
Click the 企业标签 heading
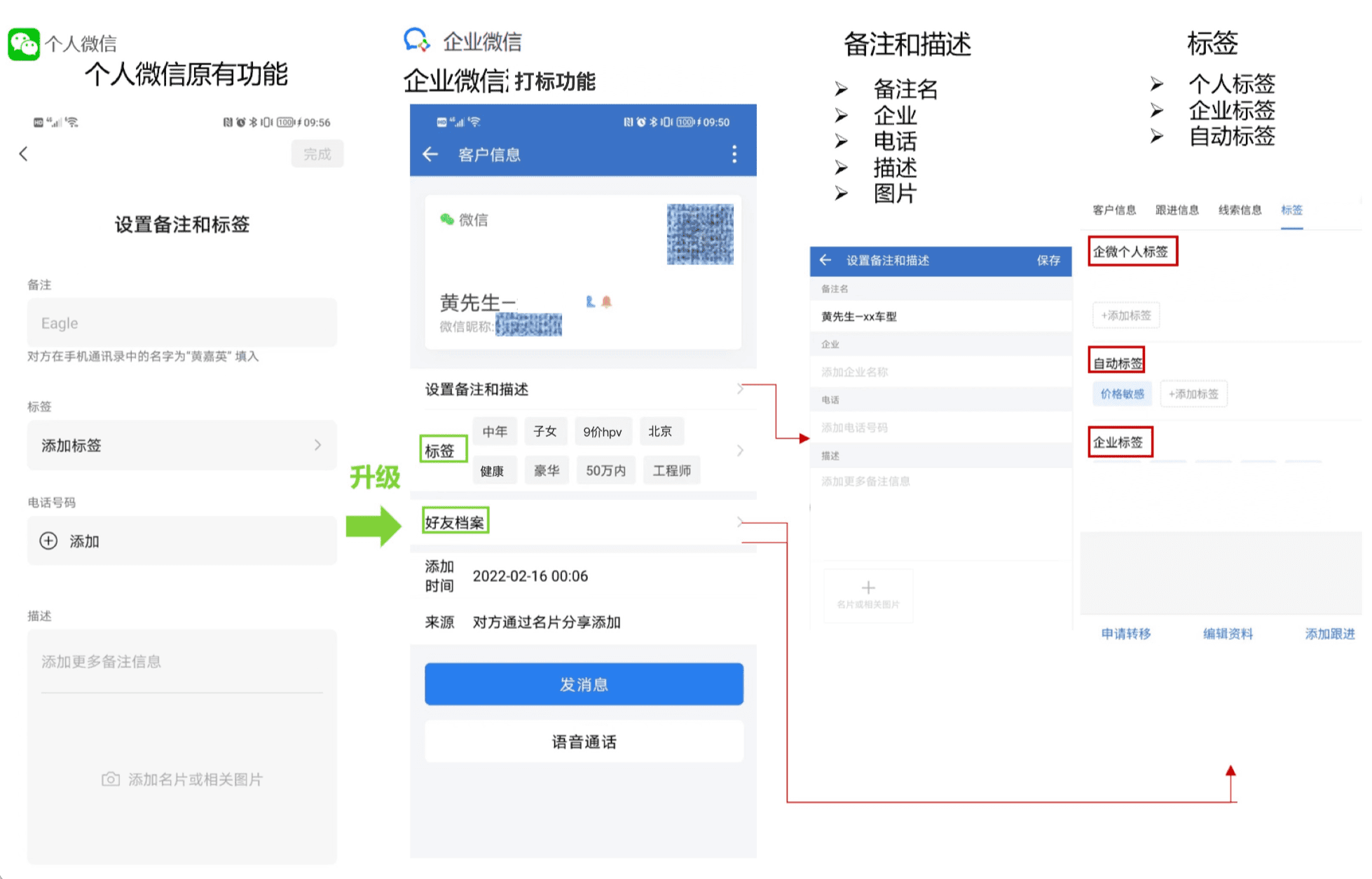coord(1118,442)
